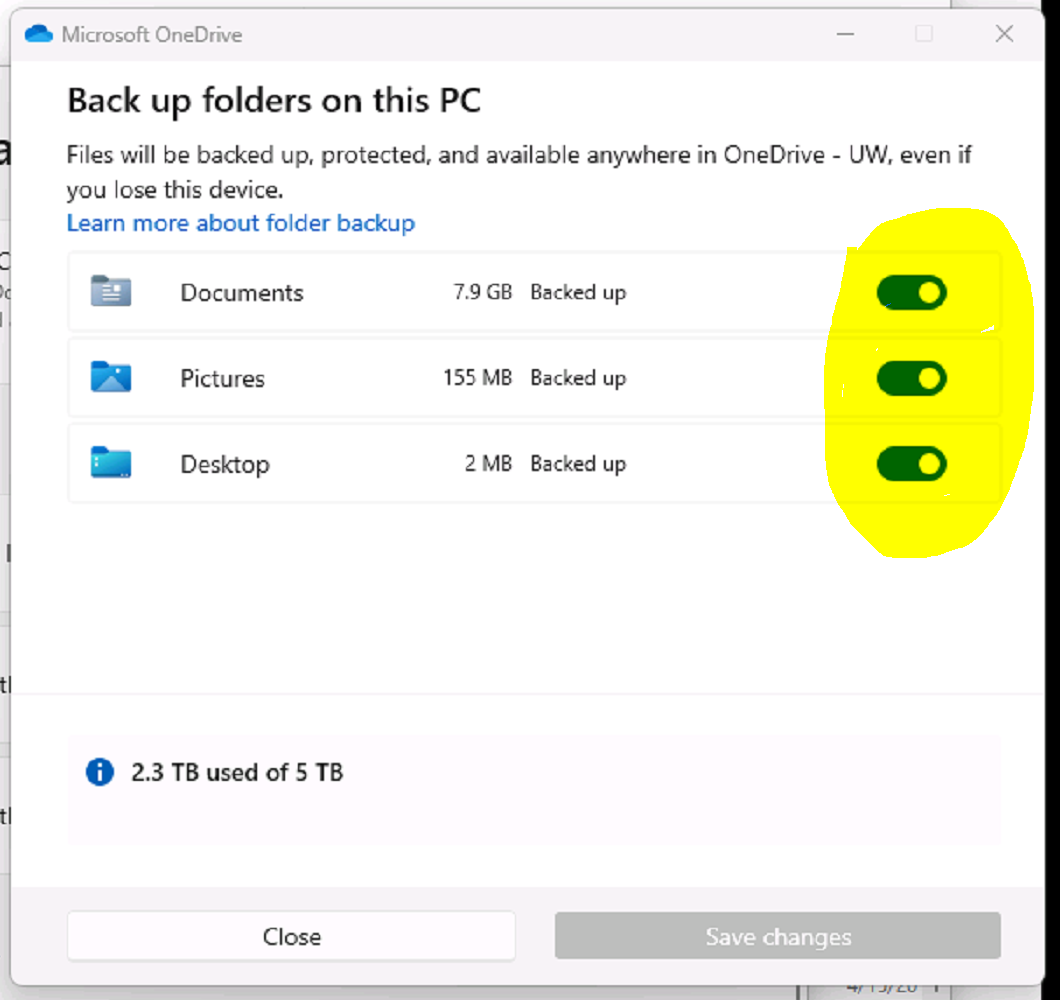Click the blue info icon beside storage usage
Image resolution: width=1060 pixels, height=1000 pixels.
click(100, 772)
